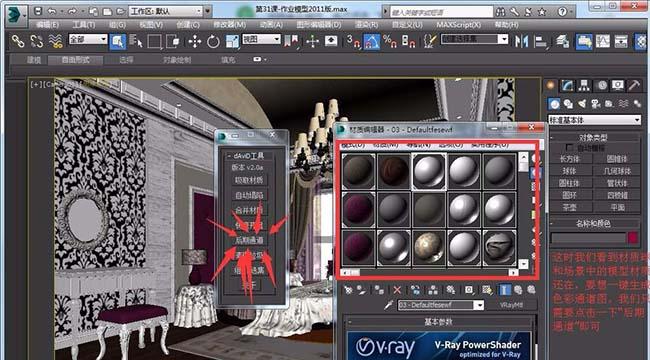This screenshot has height=360, width=650.
Task: Click the Align tool icon
Action: [541, 41]
